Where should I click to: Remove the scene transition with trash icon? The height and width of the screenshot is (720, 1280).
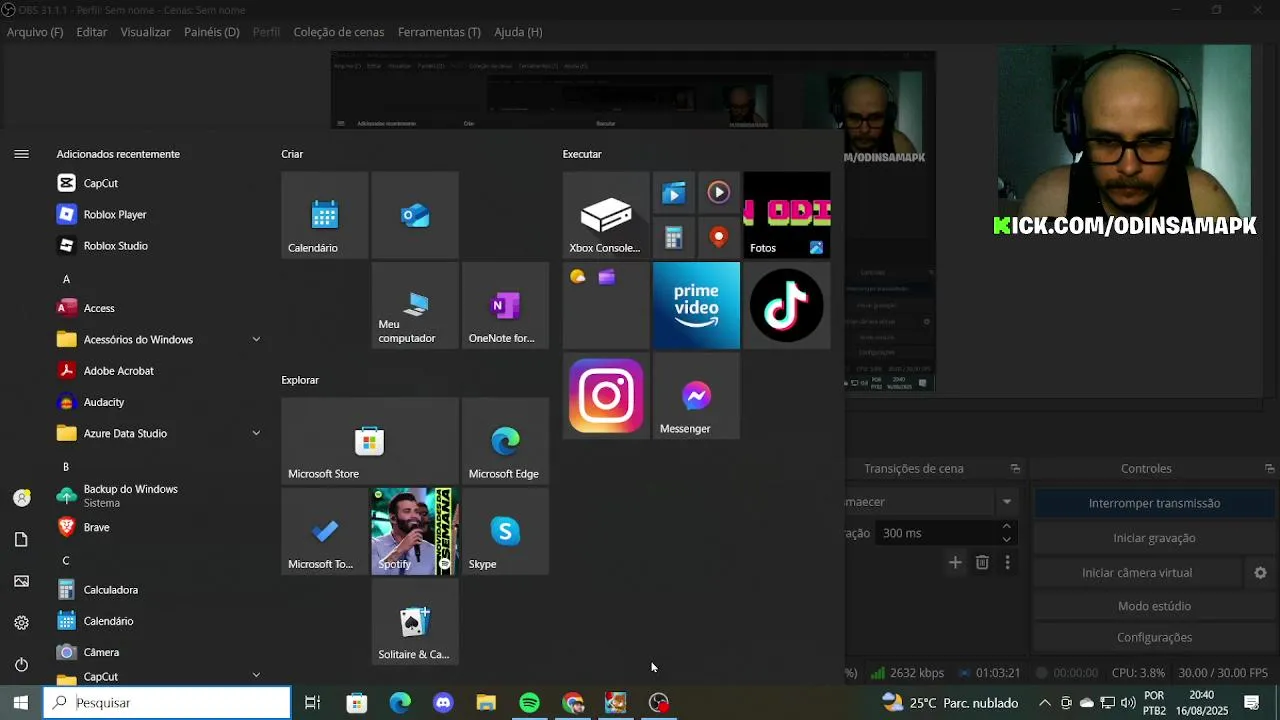click(x=982, y=563)
